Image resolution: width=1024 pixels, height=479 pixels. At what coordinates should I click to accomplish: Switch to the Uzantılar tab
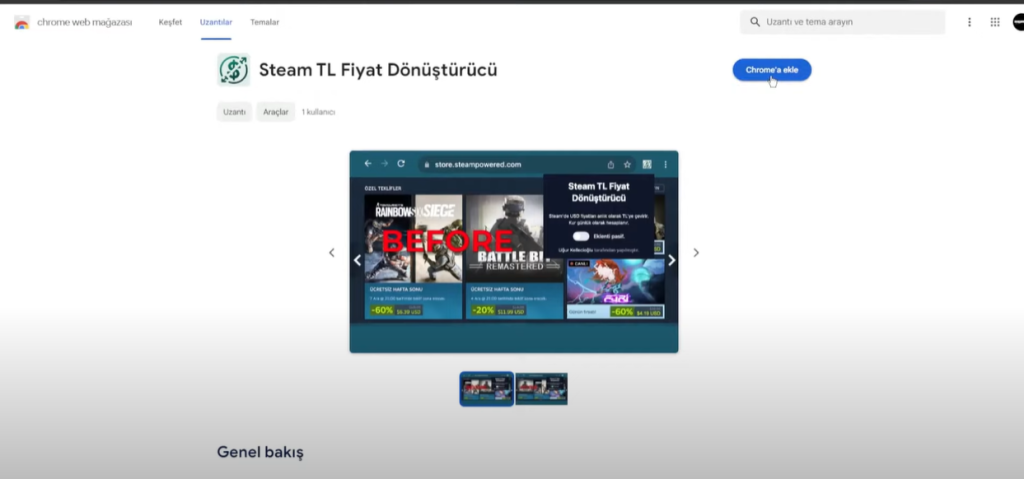(x=216, y=22)
